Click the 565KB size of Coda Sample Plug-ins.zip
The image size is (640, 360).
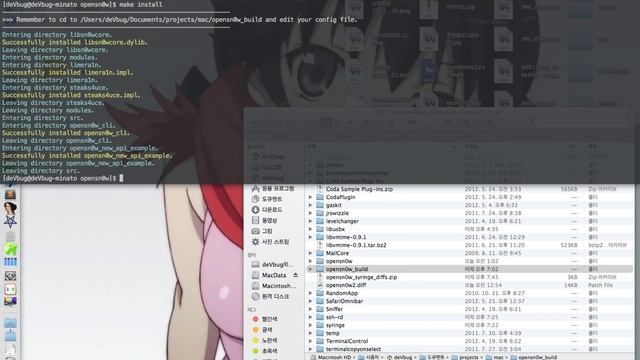(569, 189)
